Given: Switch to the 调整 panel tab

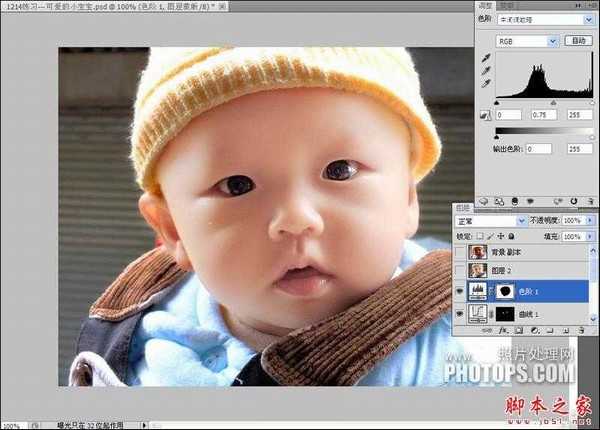Looking at the screenshot, I should 484,5.
